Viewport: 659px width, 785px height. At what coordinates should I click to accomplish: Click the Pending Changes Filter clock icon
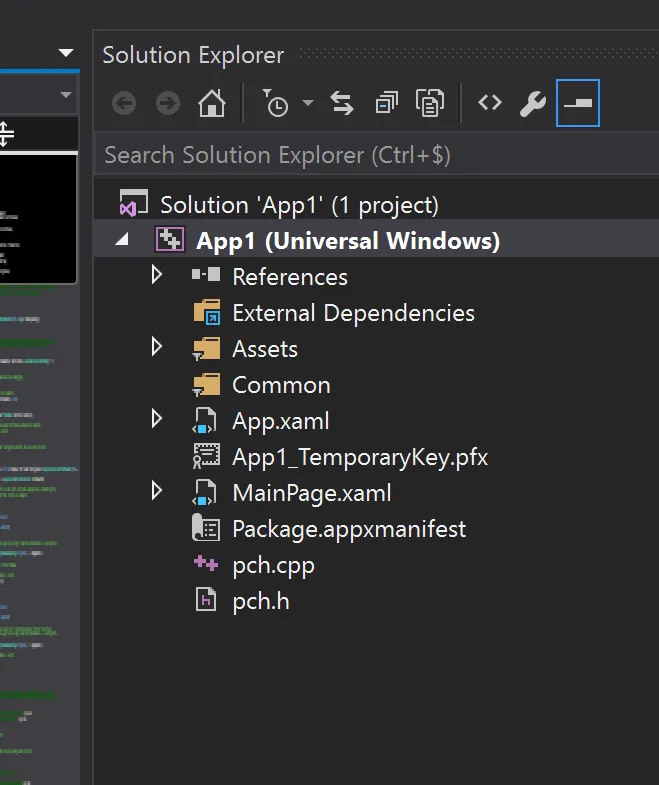pyautogui.click(x=276, y=103)
